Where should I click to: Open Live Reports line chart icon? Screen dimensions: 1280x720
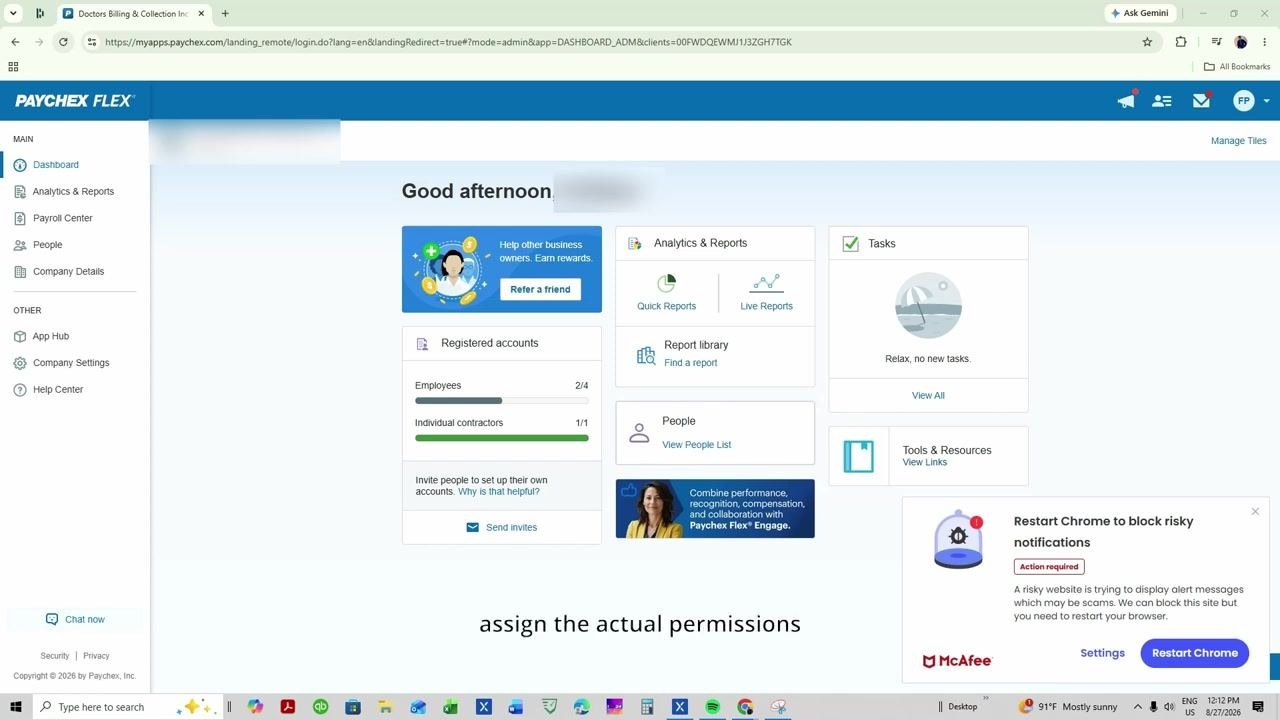coord(766,283)
